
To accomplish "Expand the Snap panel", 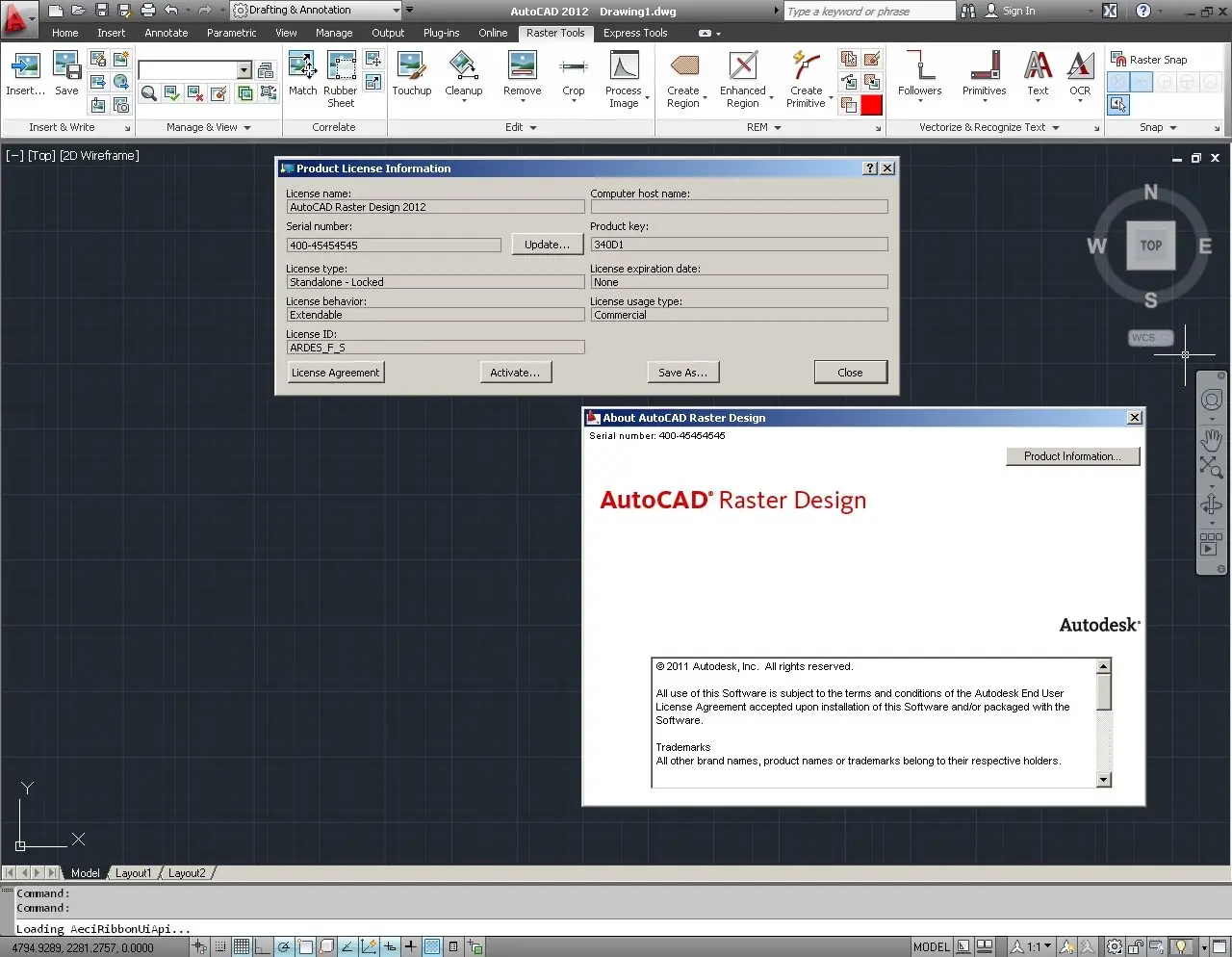I will (x=1158, y=127).
